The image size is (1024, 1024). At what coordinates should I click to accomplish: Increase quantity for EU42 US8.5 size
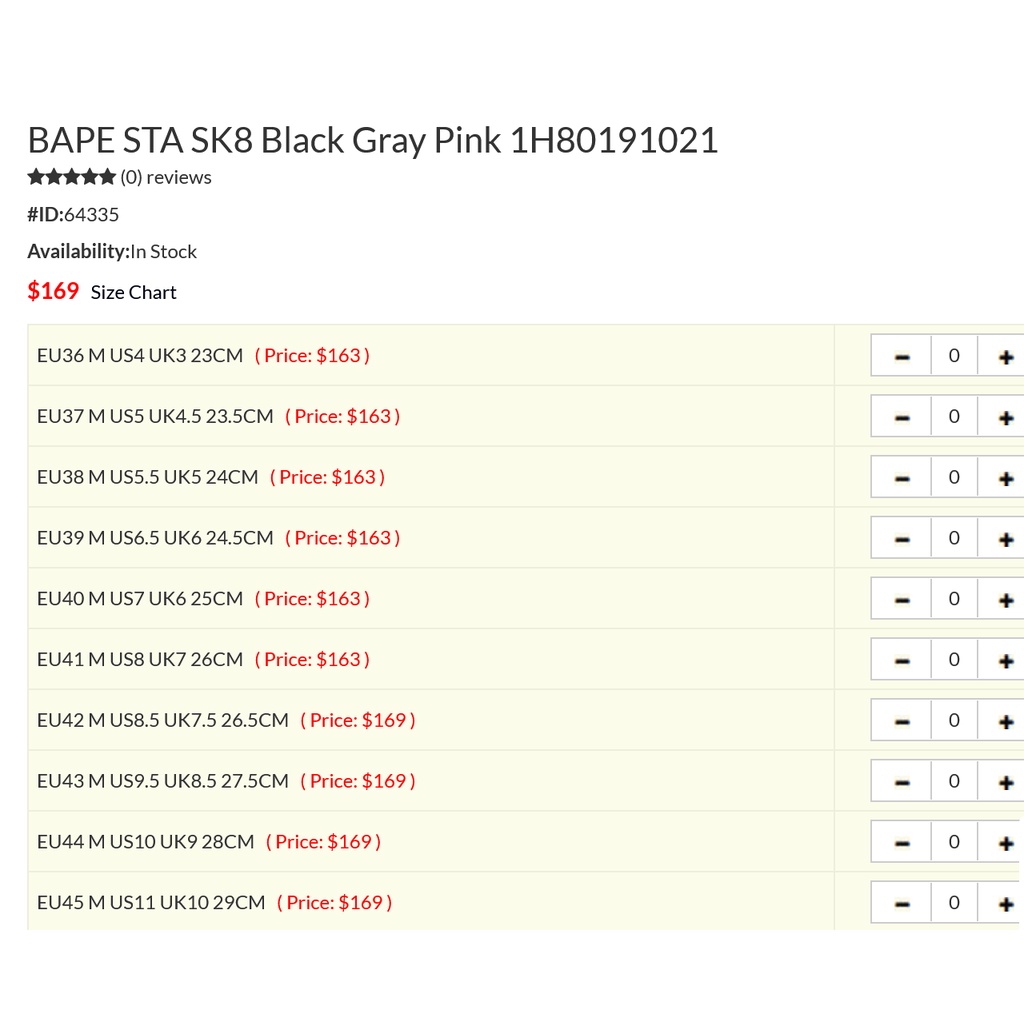click(x=1005, y=720)
